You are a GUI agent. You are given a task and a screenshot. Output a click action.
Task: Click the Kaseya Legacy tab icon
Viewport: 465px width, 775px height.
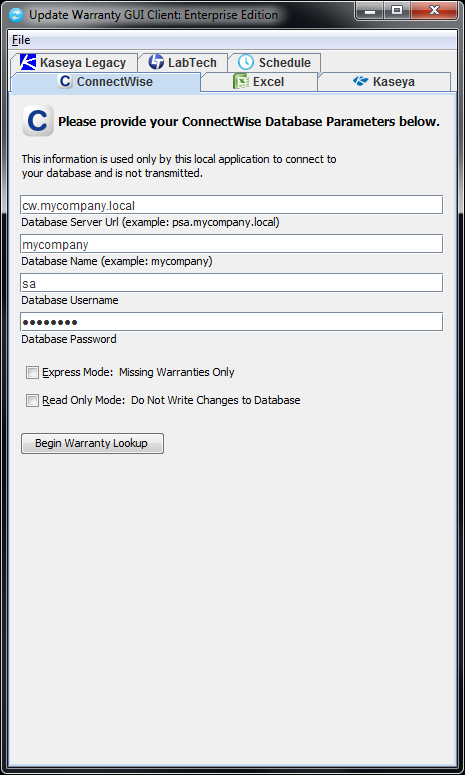point(28,62)
